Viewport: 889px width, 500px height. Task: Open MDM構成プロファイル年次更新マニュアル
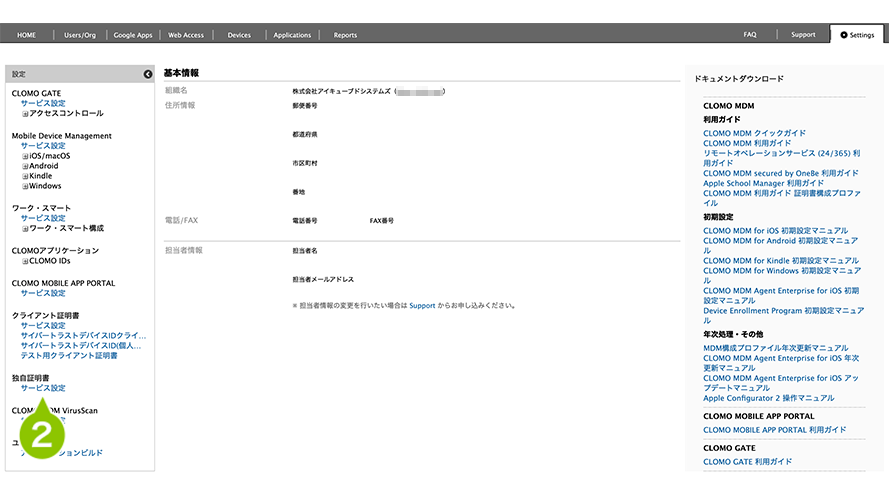[x=776, y=348]
